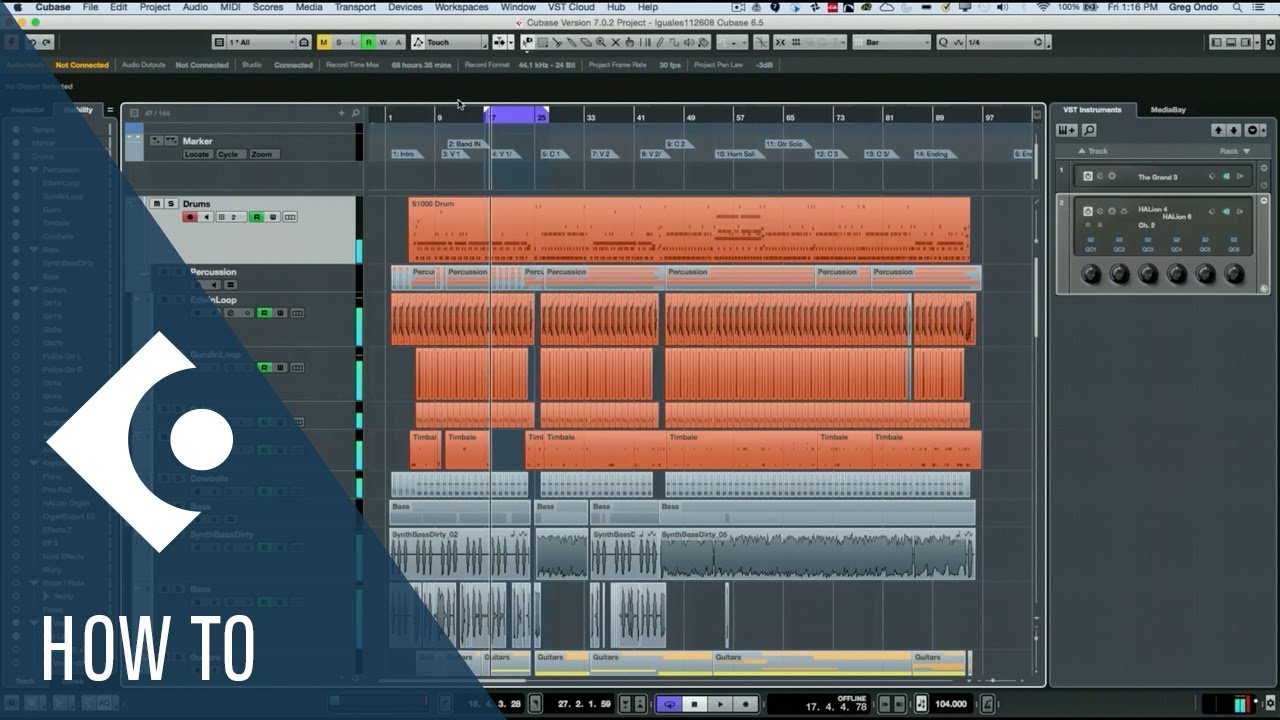Click the QC6 quick control knob
The image size is (1280, 720).
1234,273
